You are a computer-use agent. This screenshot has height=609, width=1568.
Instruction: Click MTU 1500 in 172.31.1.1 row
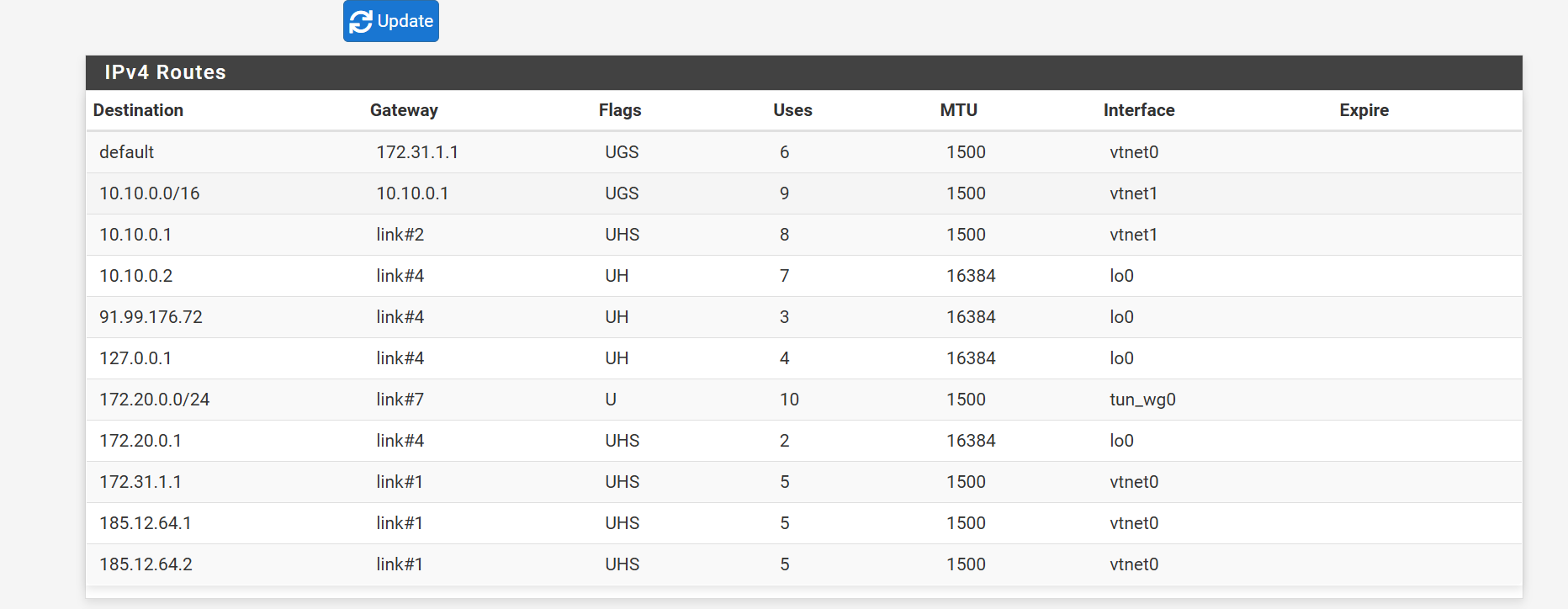pos(966,482)
